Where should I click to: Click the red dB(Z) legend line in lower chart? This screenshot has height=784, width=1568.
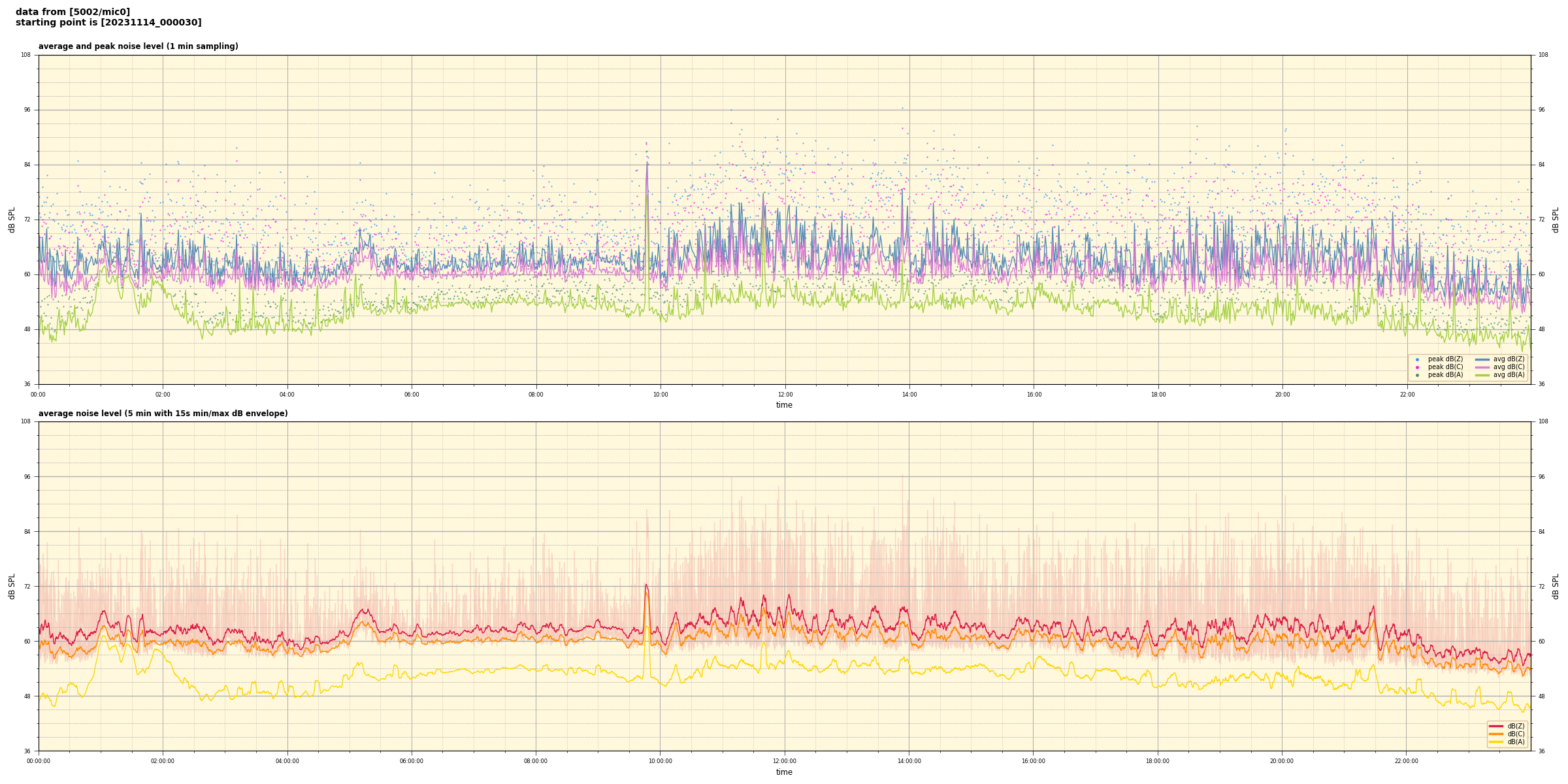pyautogui.click(x=1496, y=726)
